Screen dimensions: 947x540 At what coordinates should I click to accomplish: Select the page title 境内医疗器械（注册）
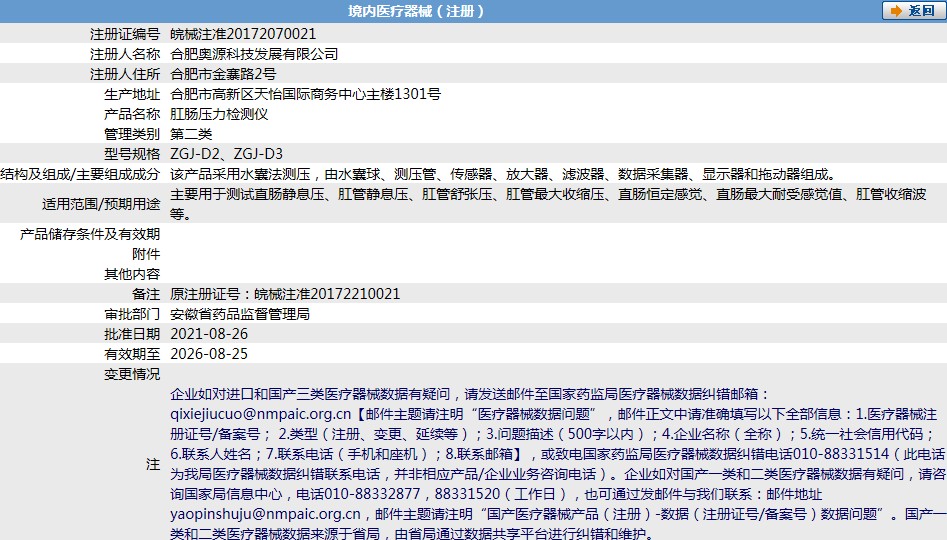(x=416, y=11)
